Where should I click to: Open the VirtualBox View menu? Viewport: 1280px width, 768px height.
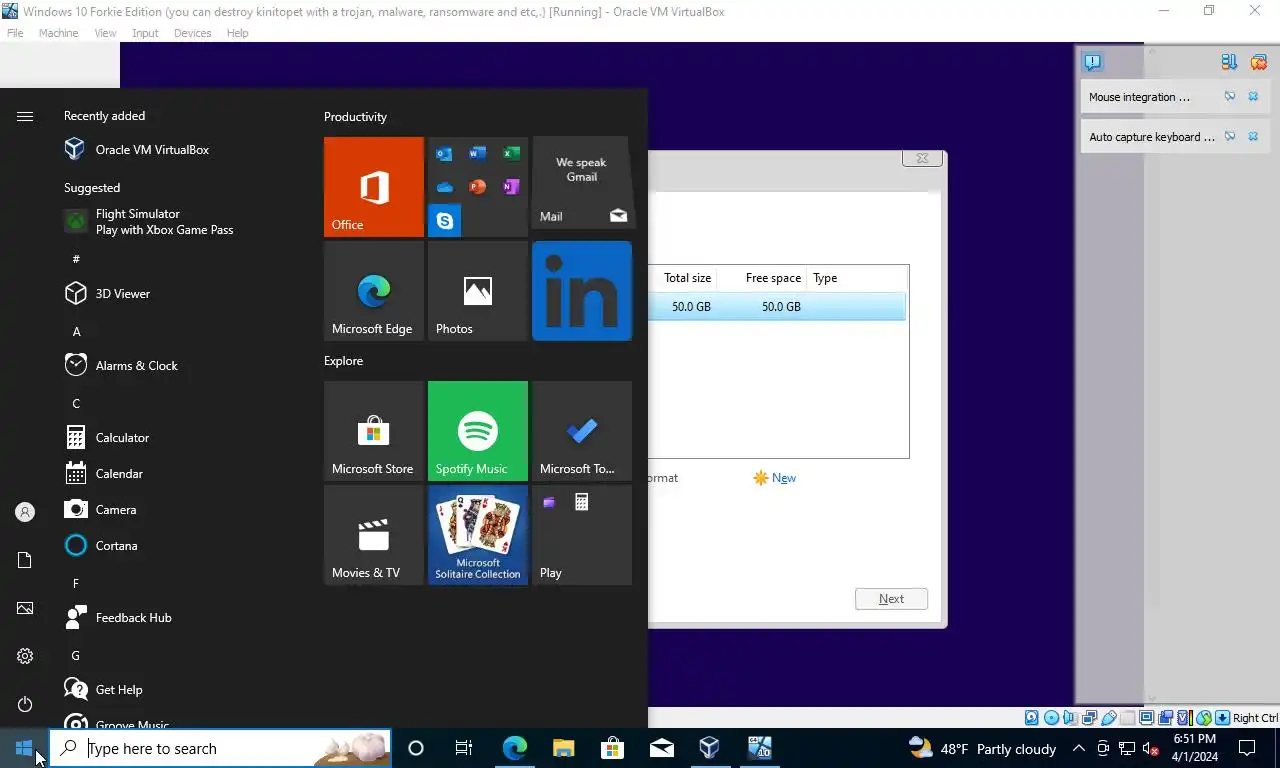click(x=105, y=33)
